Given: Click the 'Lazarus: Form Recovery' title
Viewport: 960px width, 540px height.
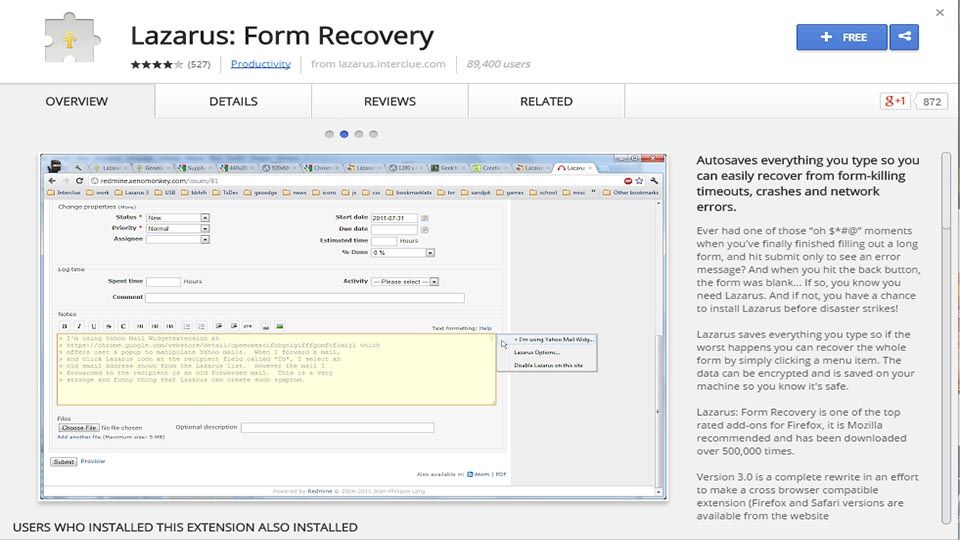Looking at the screenshot, I should click(282, 36).
